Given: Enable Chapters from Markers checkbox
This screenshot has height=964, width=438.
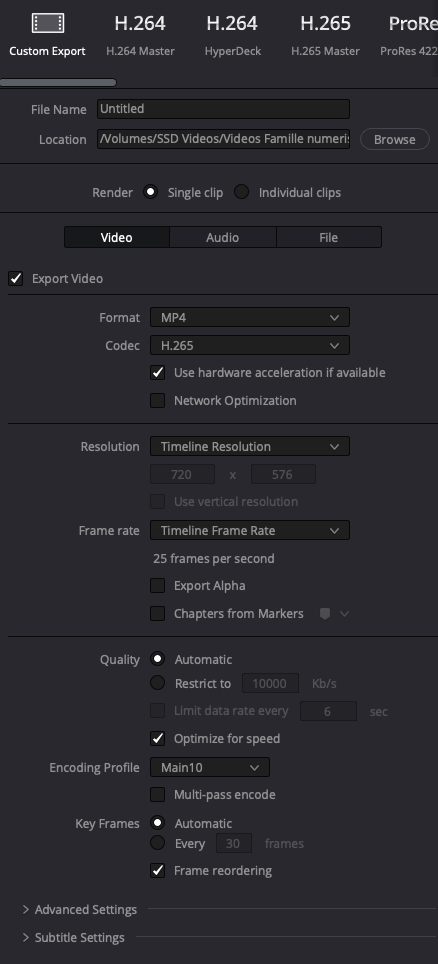Looking at the screenshot, I should [158, 614].
